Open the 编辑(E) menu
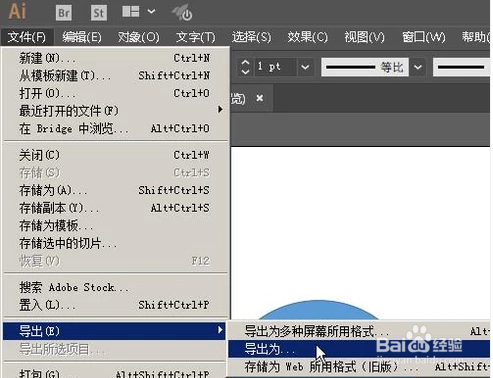 point(82,37)
